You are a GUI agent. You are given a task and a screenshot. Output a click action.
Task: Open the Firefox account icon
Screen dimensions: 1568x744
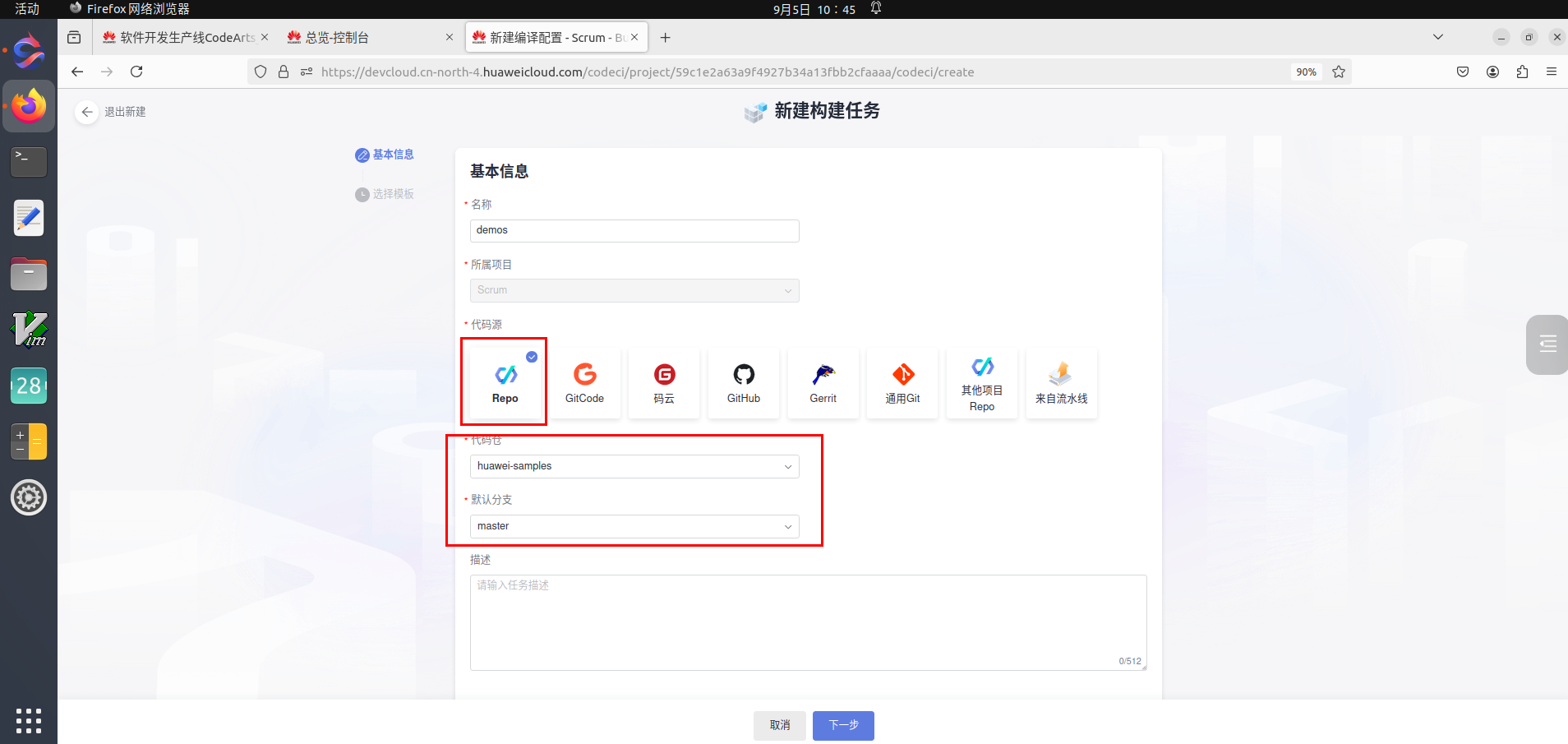point(1492,72)
